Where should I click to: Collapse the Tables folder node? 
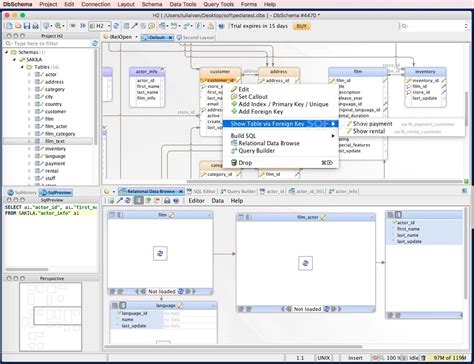tap(22, 67)
